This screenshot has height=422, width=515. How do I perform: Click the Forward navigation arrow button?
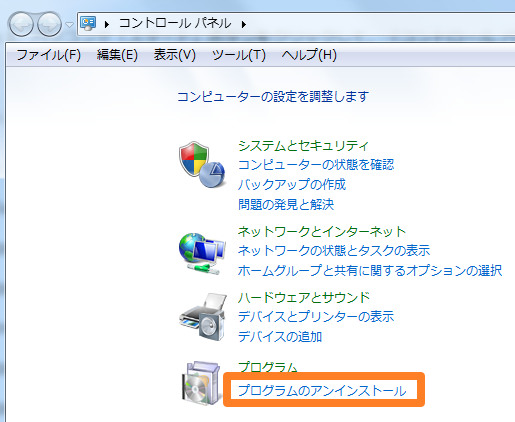pos(49,24)
